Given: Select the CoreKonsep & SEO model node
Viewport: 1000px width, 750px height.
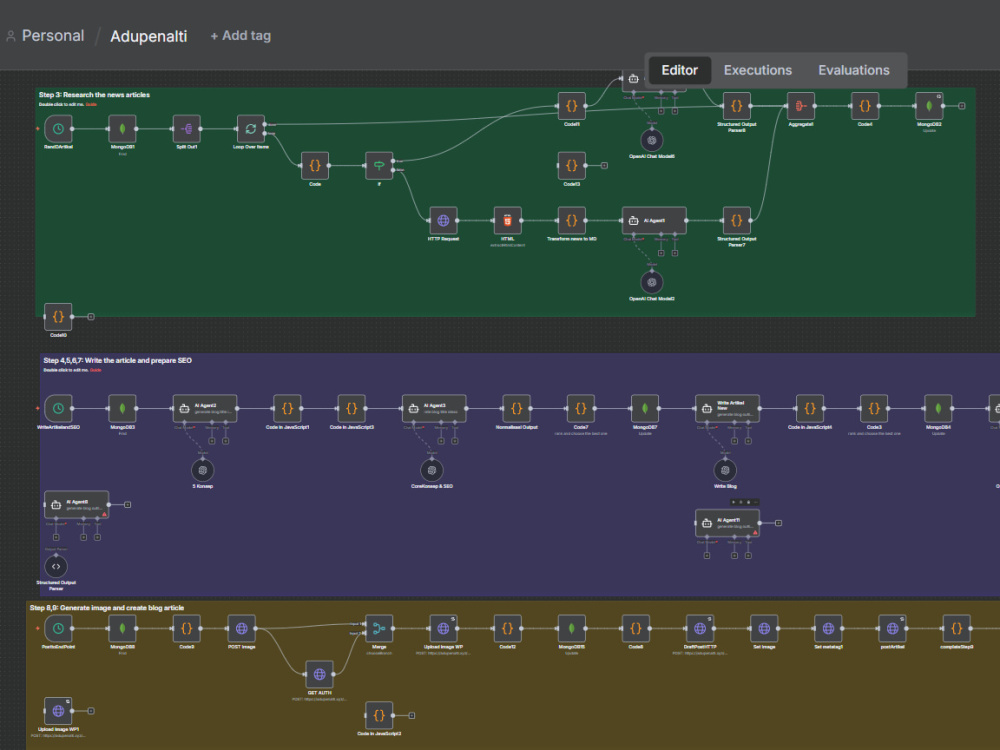Looking at the screenshot, I should 432,471.
